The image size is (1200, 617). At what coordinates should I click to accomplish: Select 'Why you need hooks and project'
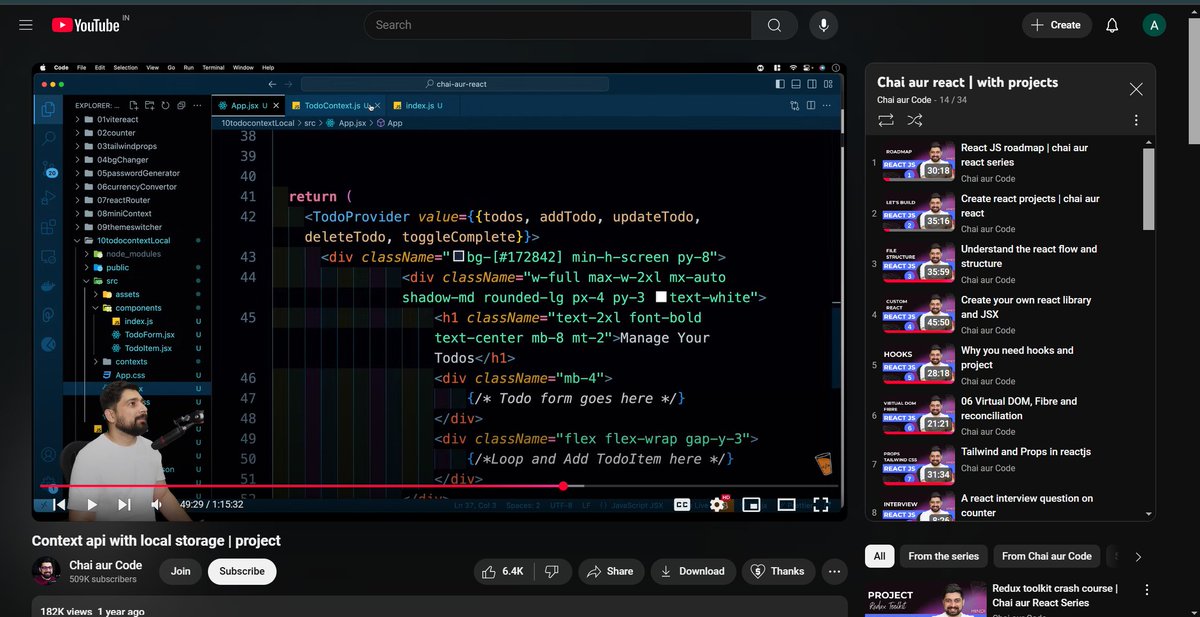point(1017,357)
